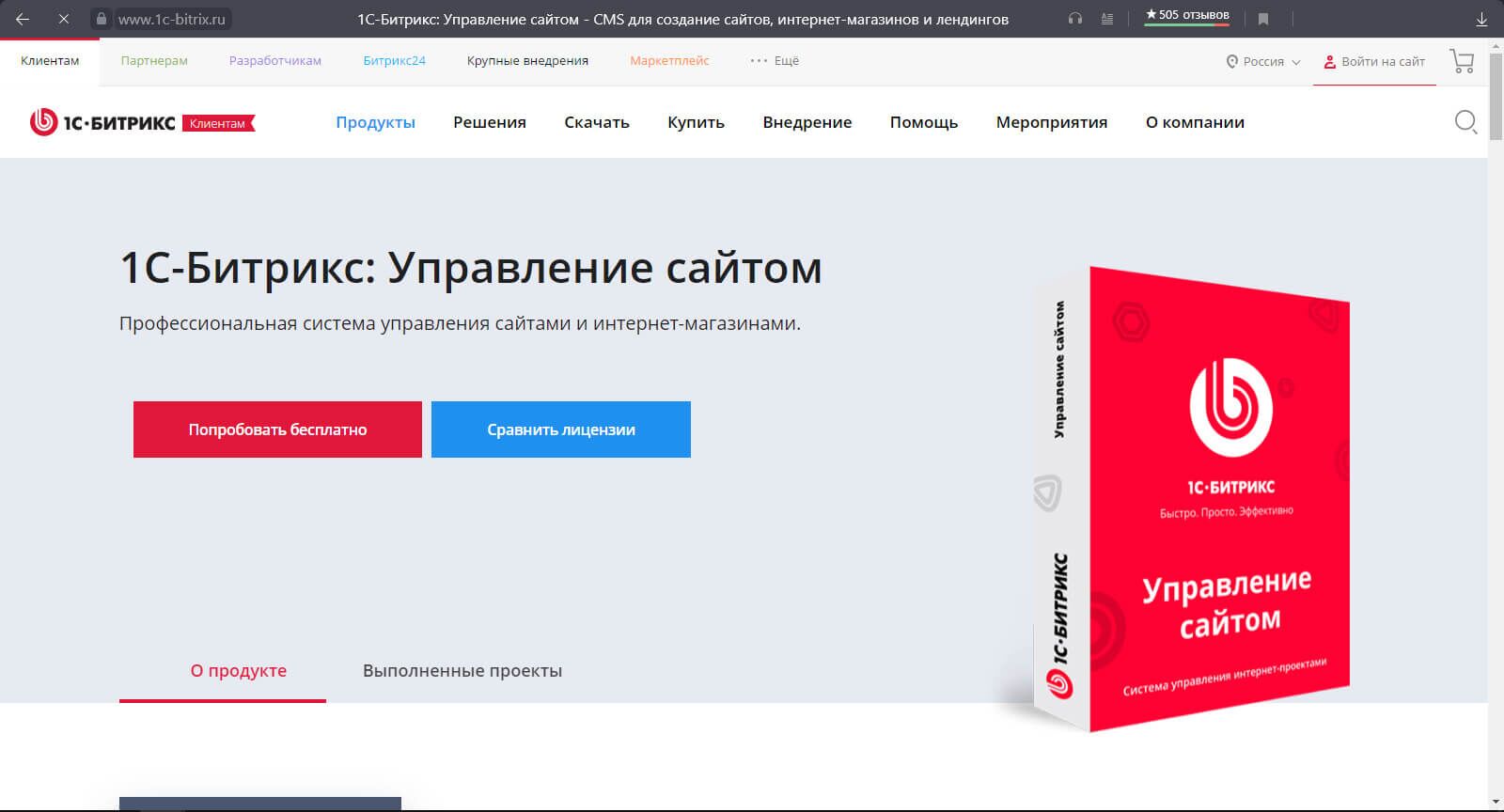This screenshot has height=812, width=1504.
Task: Stop page loading with the X icon
Action: [x=64, y=18]
